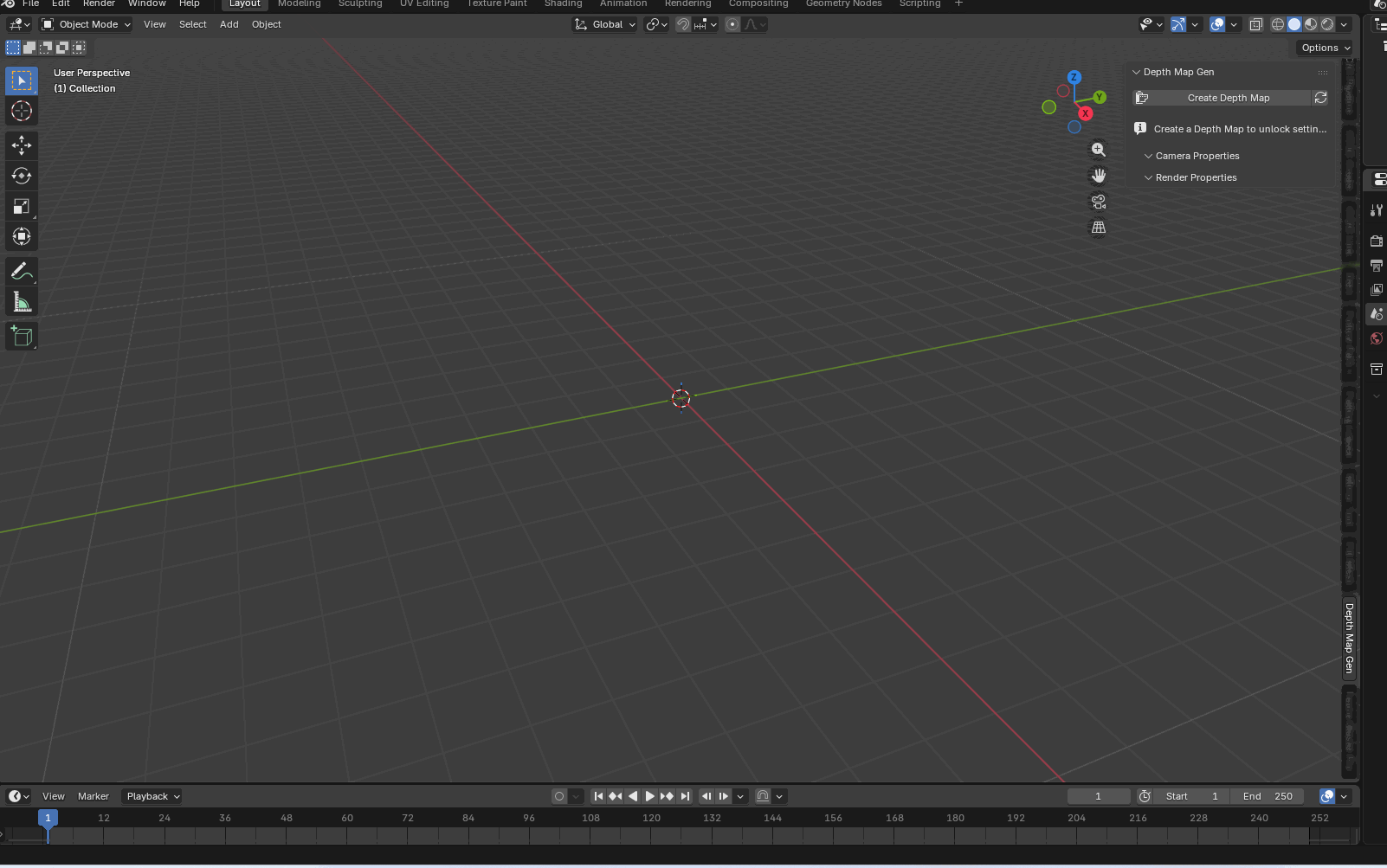The height and width of the screenshot is (868, 1387).
Task: Select the Rotate tool
Action: [21, 176]
